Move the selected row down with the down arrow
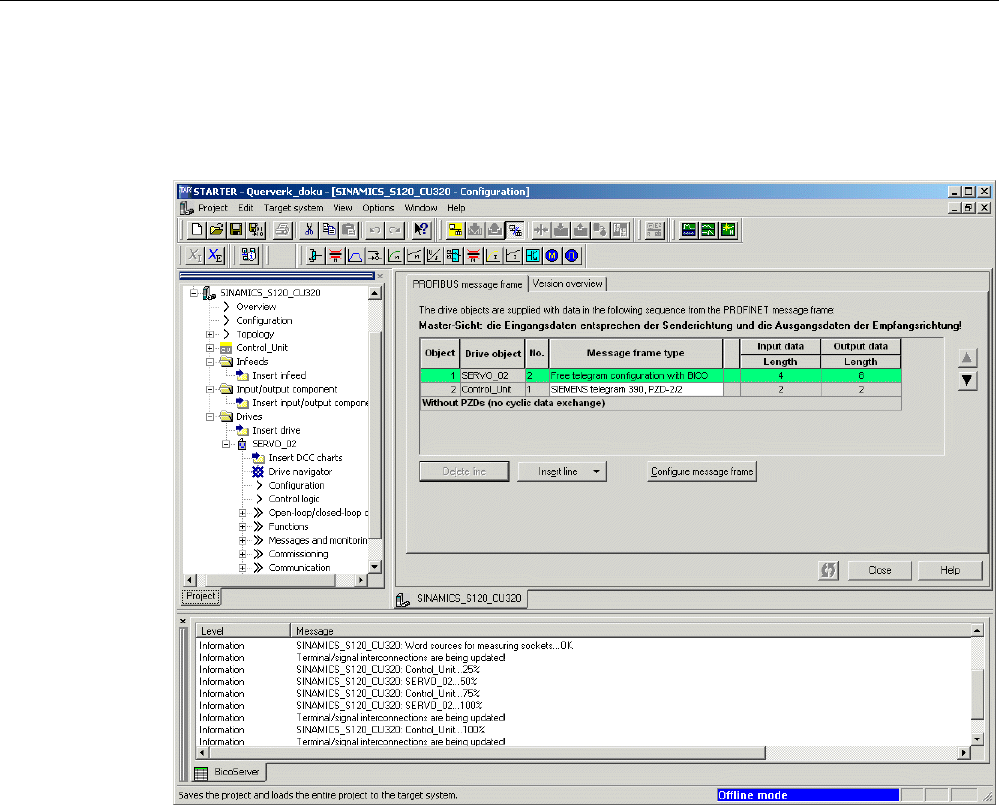Image resolution: width=999 pixels, height=805 pixels. 967,381
